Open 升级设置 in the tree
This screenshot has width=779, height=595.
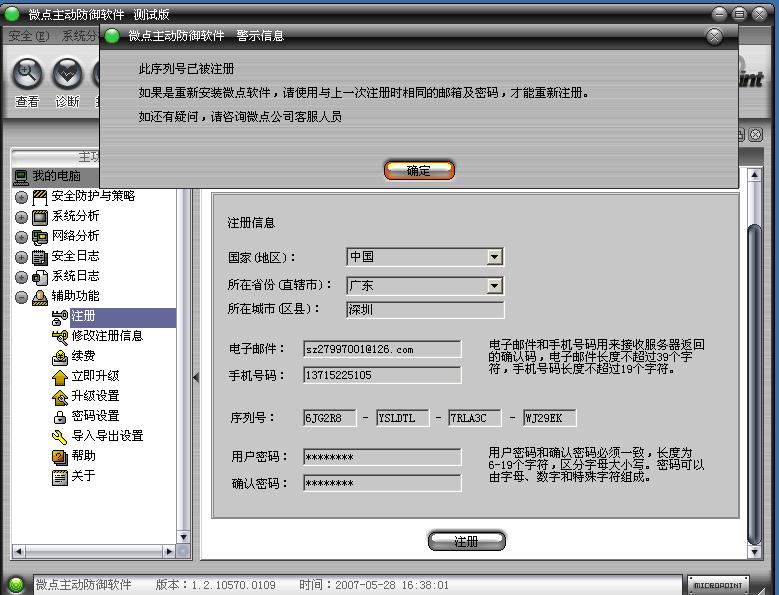[95, 396]
